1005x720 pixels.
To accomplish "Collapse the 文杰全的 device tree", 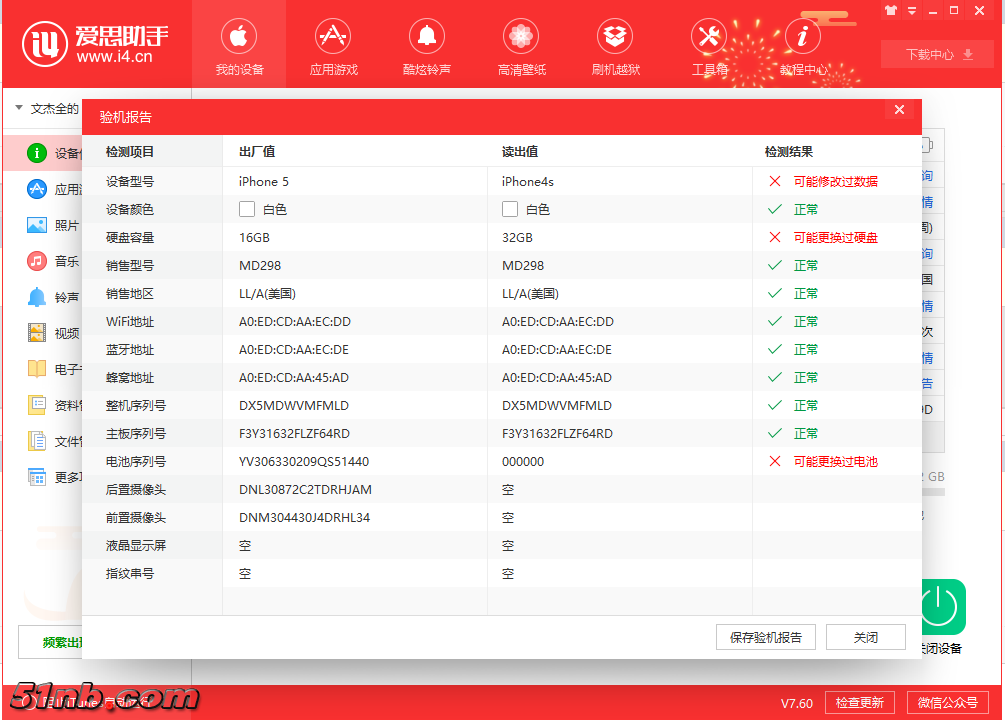I will 19,108.
